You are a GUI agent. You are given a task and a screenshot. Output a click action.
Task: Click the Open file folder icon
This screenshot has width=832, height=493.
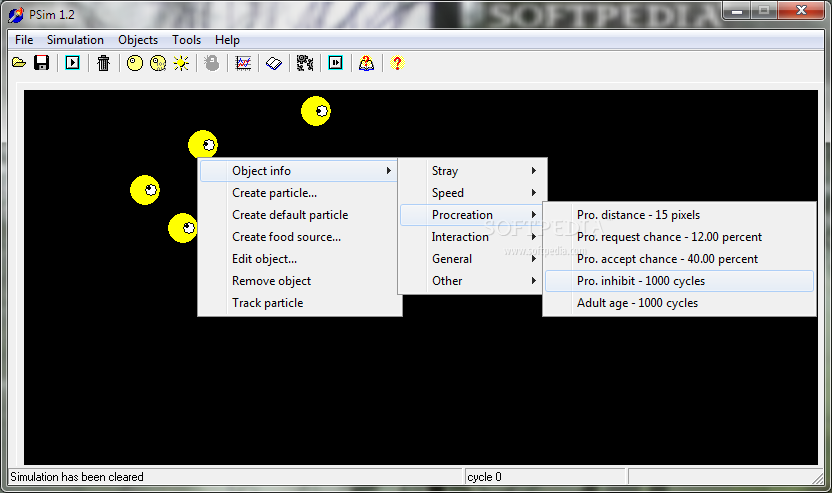point(19,63)
